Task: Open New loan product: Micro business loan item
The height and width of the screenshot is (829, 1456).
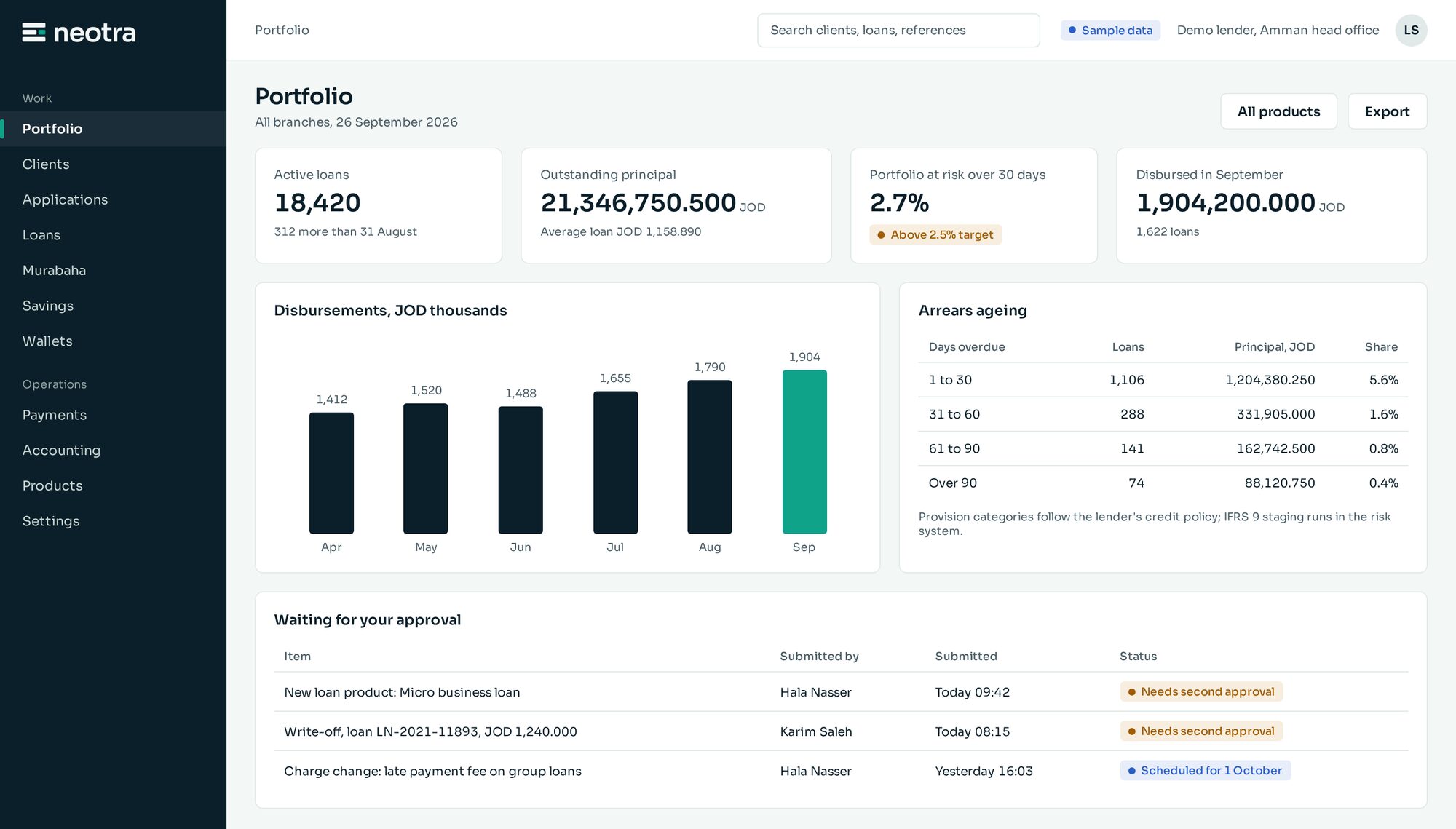Action: 841,692
